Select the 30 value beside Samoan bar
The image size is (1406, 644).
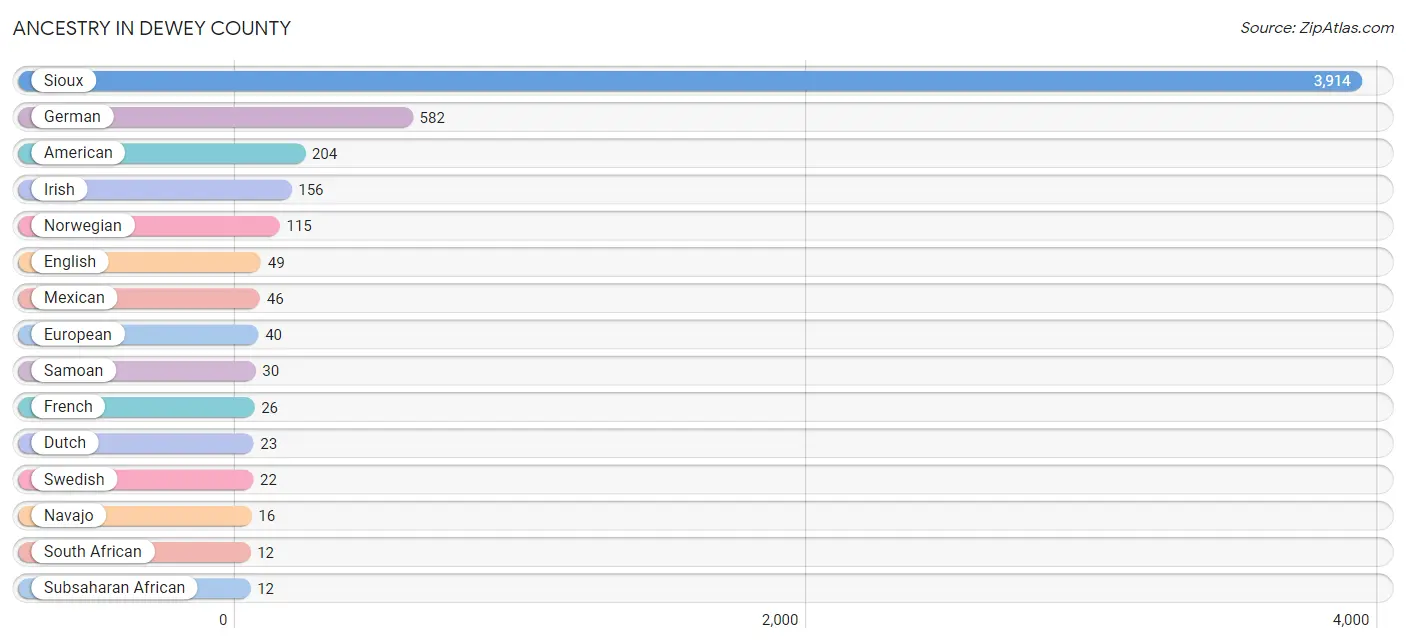click(271, 371)
